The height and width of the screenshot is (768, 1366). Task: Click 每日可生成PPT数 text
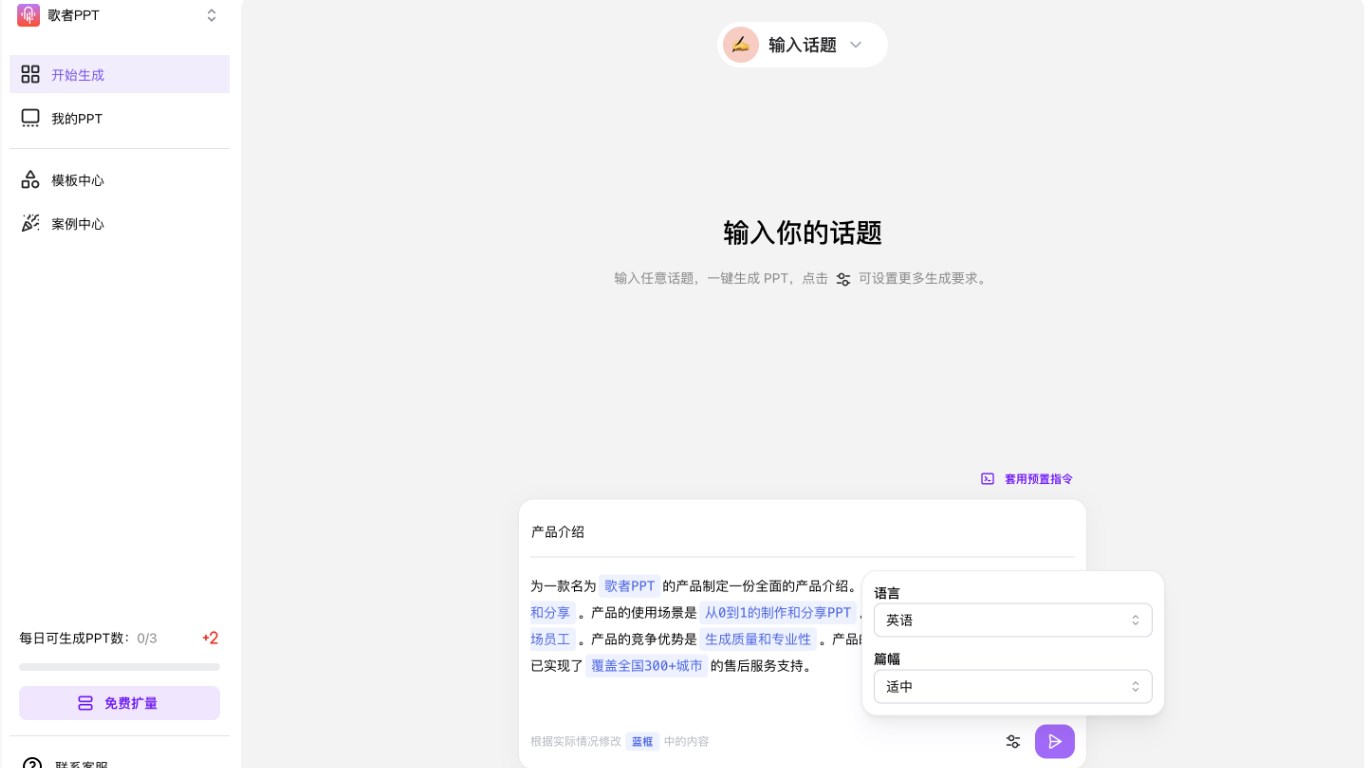pyautogui.click(x=75, y=638)
